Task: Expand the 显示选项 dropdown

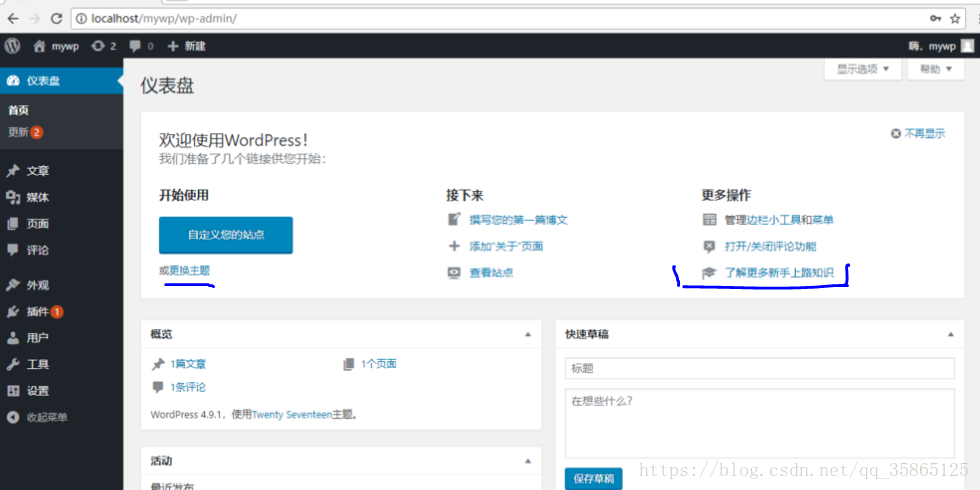Action: click(x=863, y=69)
